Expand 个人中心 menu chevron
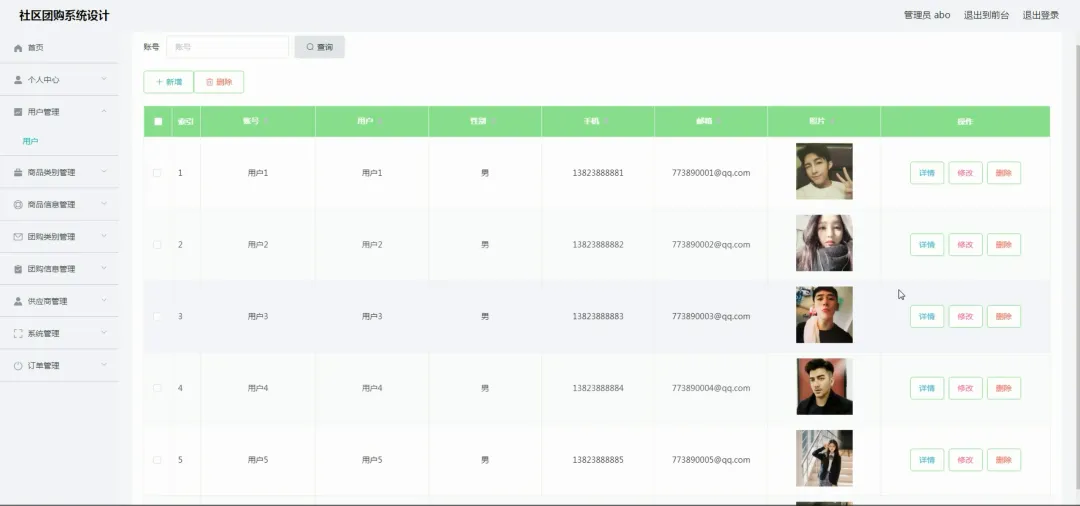Viewport: 1080px width, 506px height. (x=104, y=79)
